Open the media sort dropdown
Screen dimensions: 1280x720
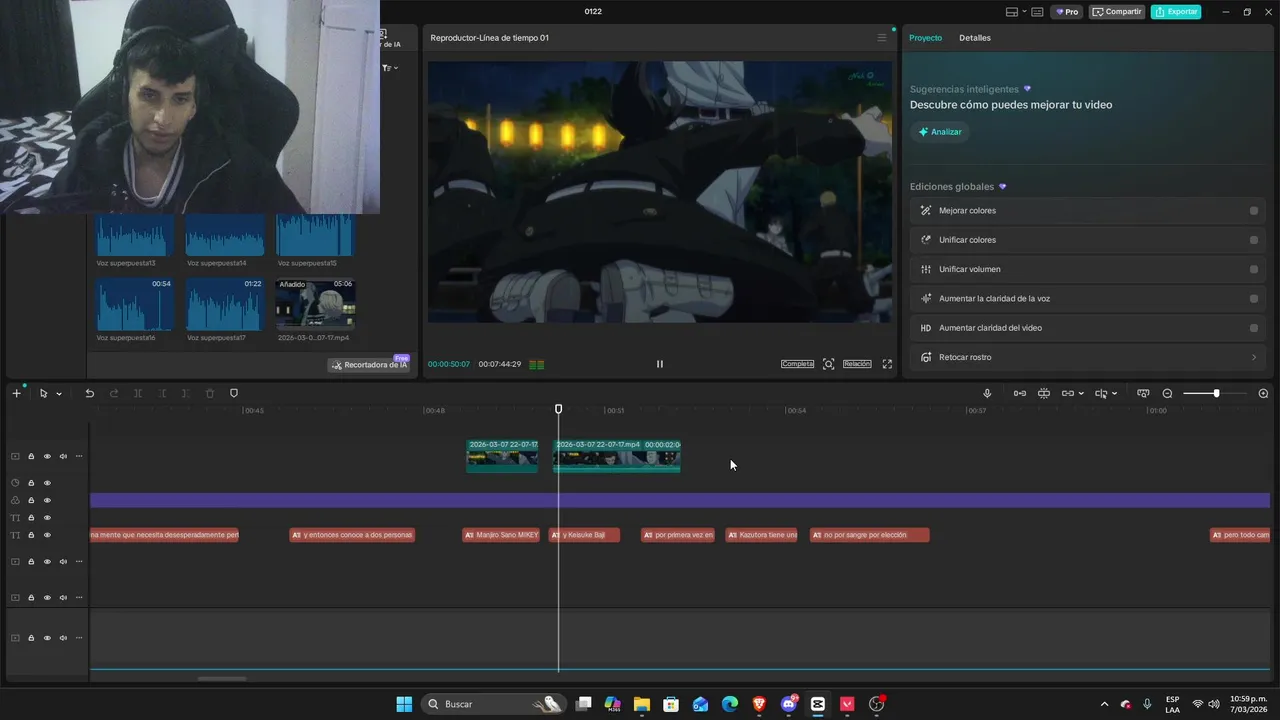391,68
